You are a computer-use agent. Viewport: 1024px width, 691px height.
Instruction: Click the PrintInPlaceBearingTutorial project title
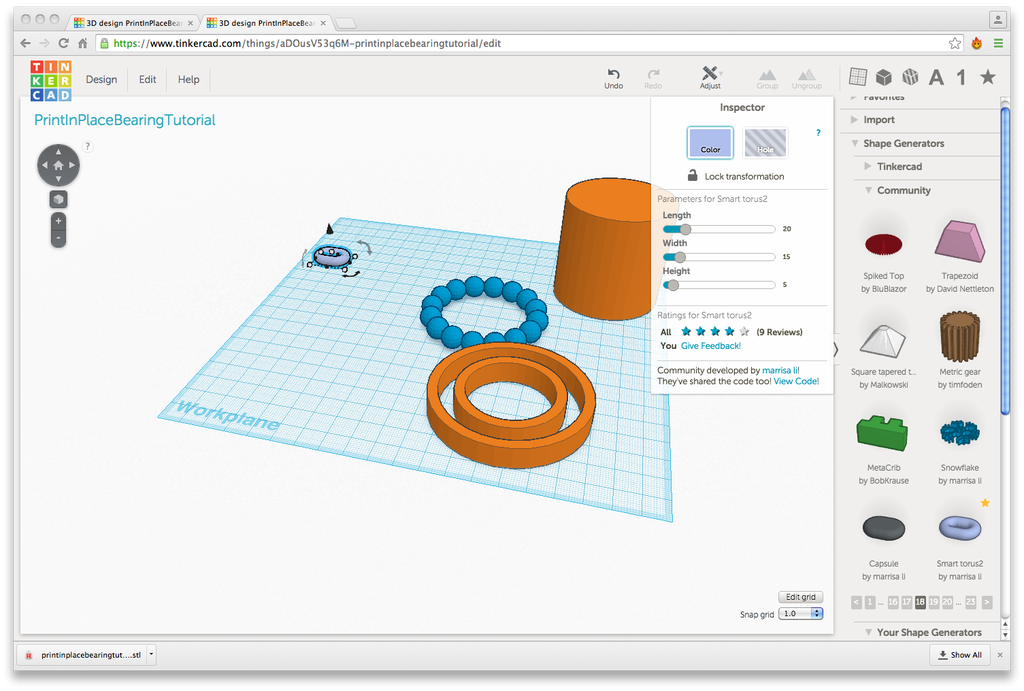(x=125, y=120)
